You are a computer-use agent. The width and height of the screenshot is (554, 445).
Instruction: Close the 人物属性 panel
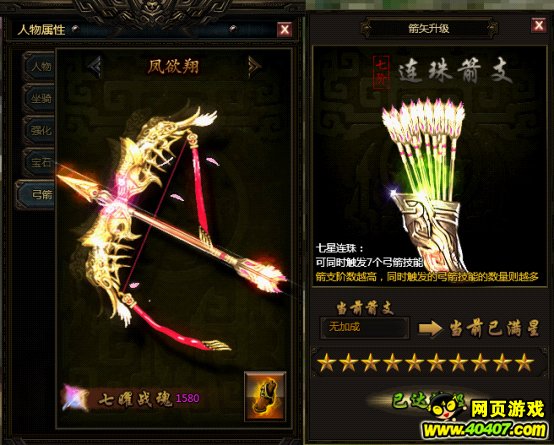285,29
